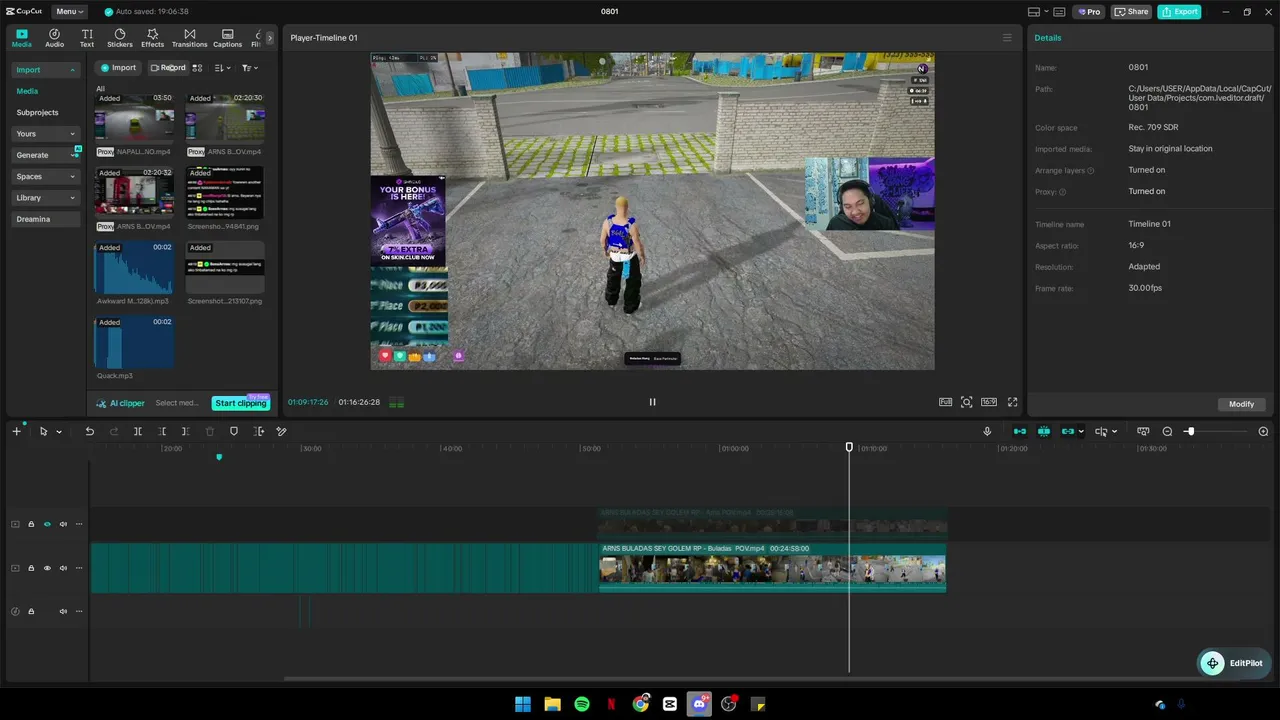
Task: Open the Effects panel
Action: point(152,38)
